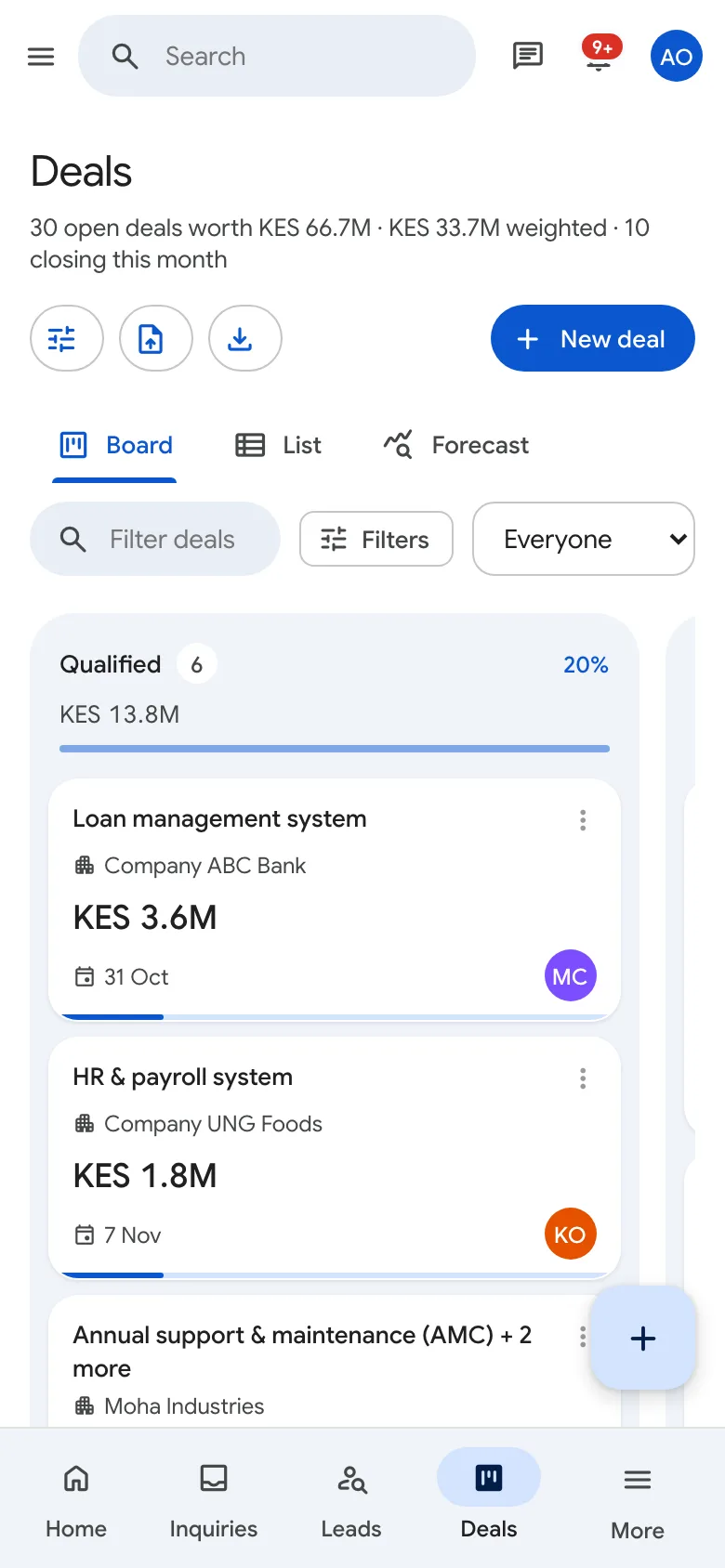Click the Qualified column deal count 6
725x1568 pixels.
[197, 664]
